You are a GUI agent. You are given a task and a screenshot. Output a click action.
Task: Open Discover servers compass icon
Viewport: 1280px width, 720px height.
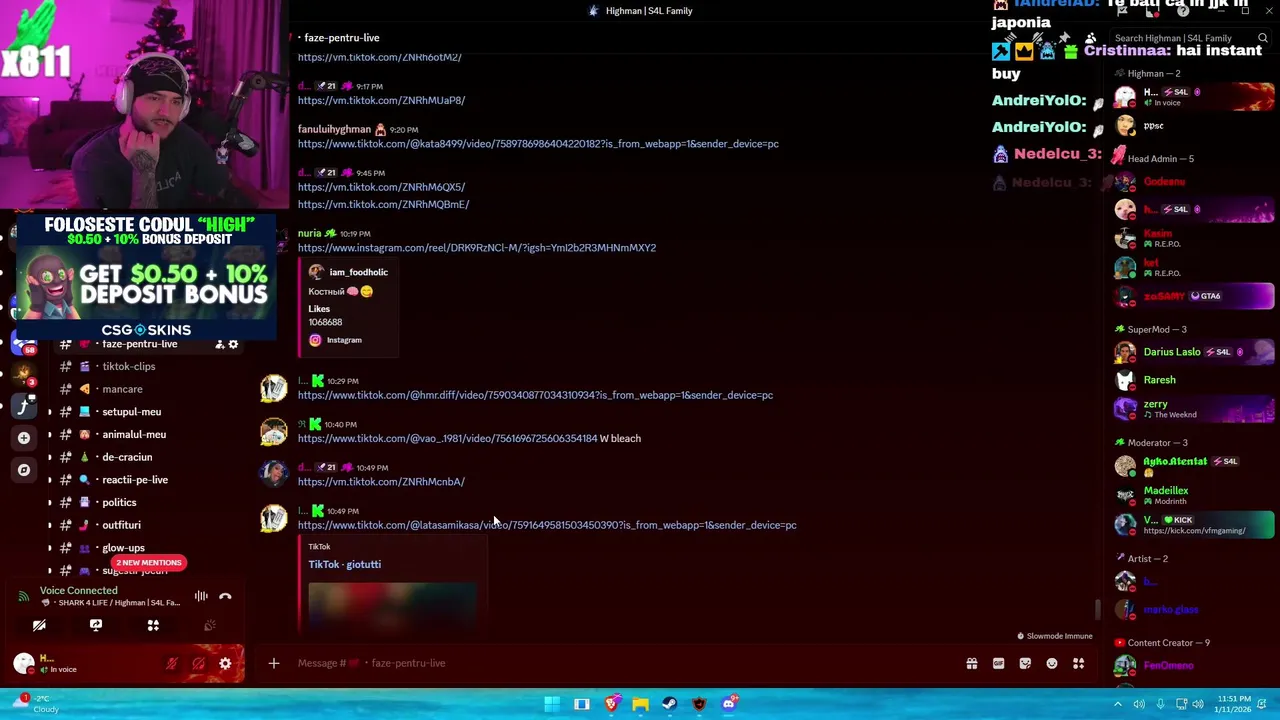point(24,469)
